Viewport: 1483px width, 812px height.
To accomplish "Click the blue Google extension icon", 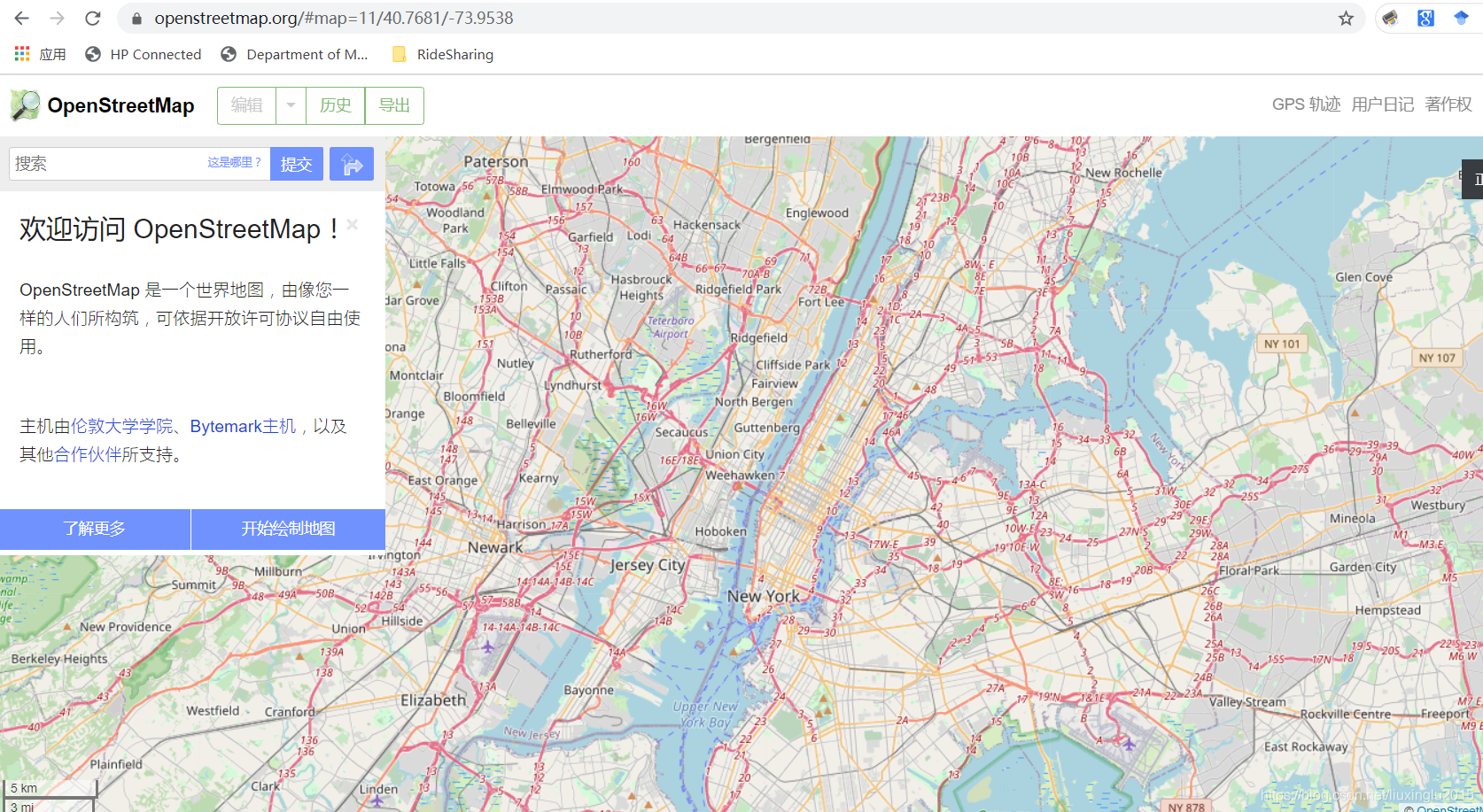I will point(1425,18).
